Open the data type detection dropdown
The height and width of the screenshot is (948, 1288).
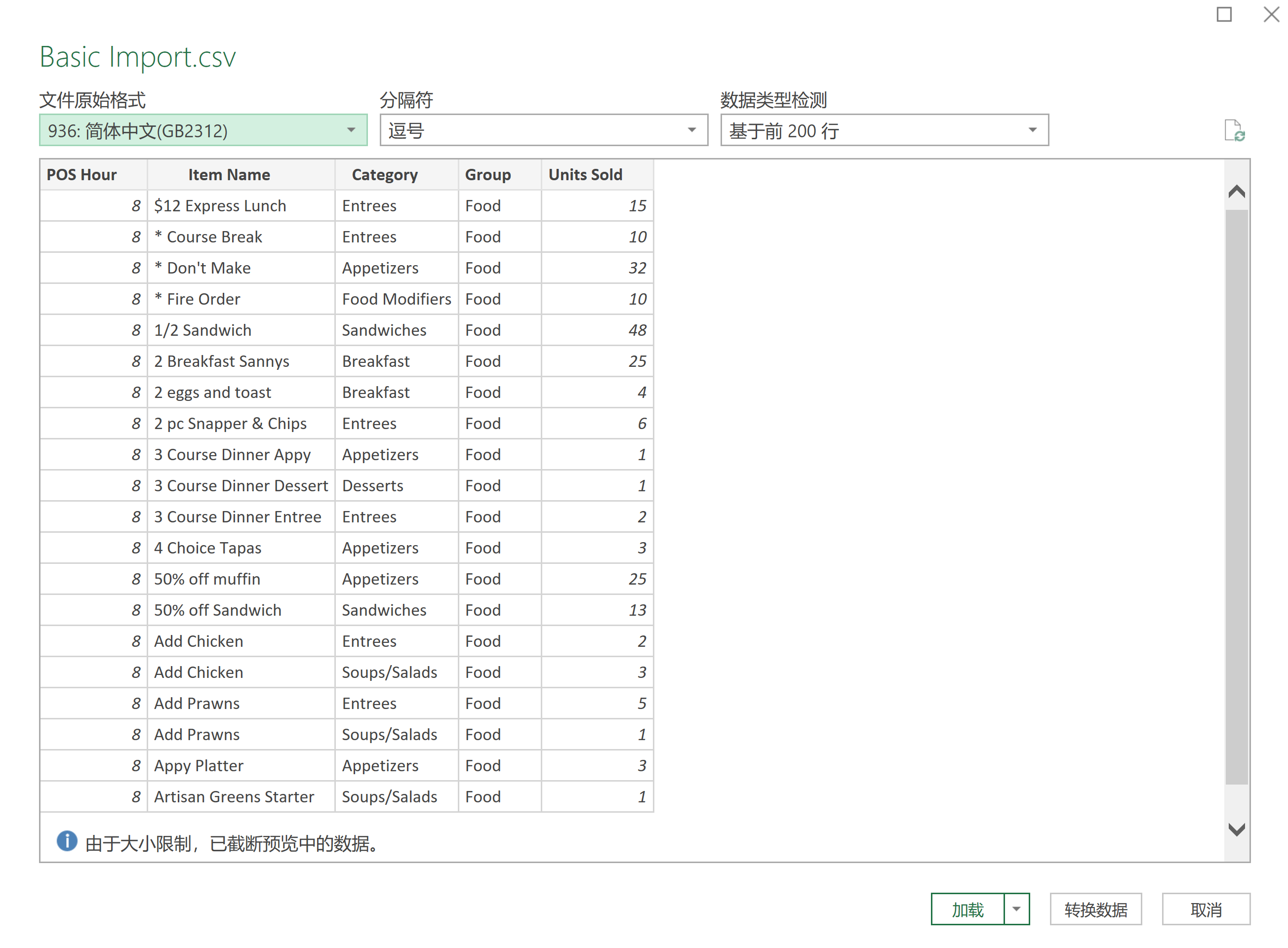[884, 130]
